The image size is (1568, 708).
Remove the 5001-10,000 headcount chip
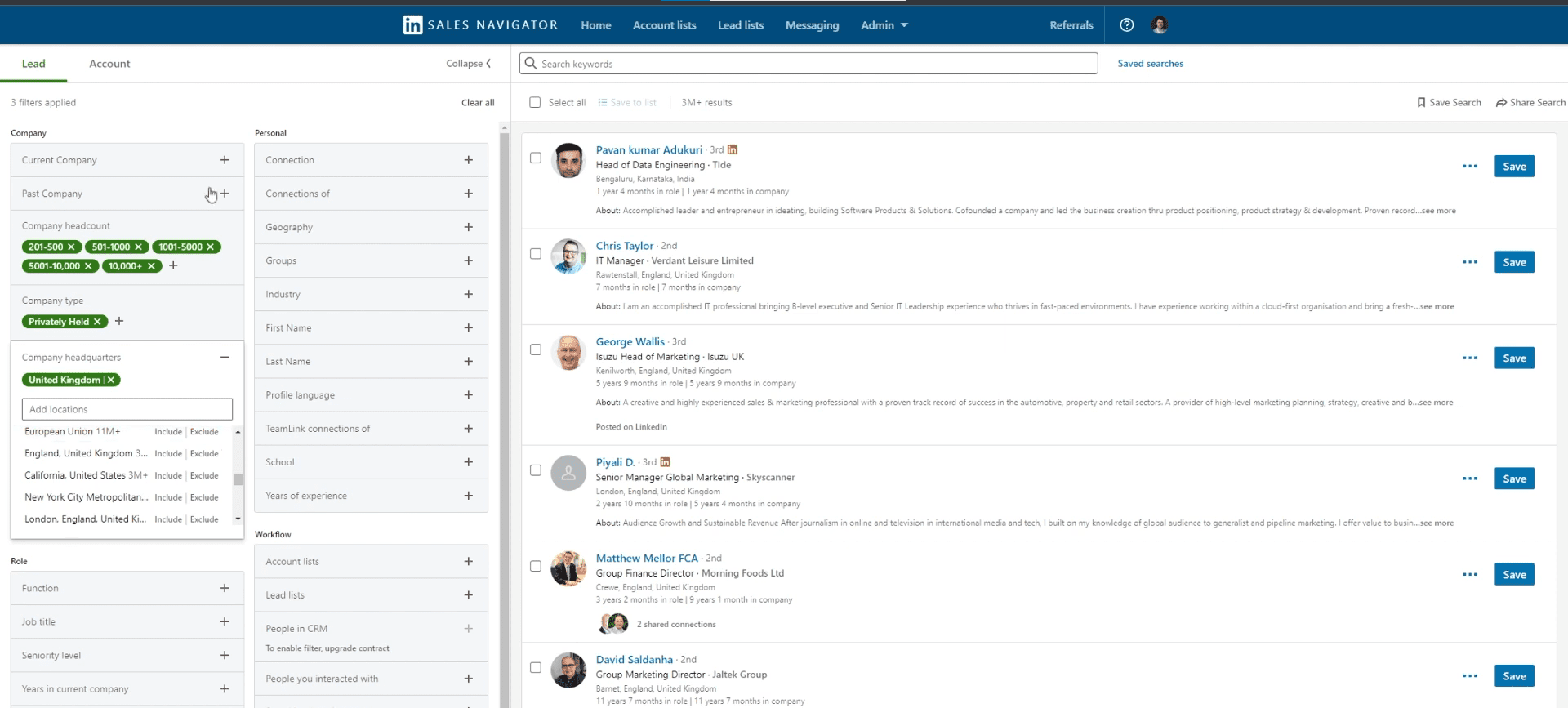coord(89,266)
